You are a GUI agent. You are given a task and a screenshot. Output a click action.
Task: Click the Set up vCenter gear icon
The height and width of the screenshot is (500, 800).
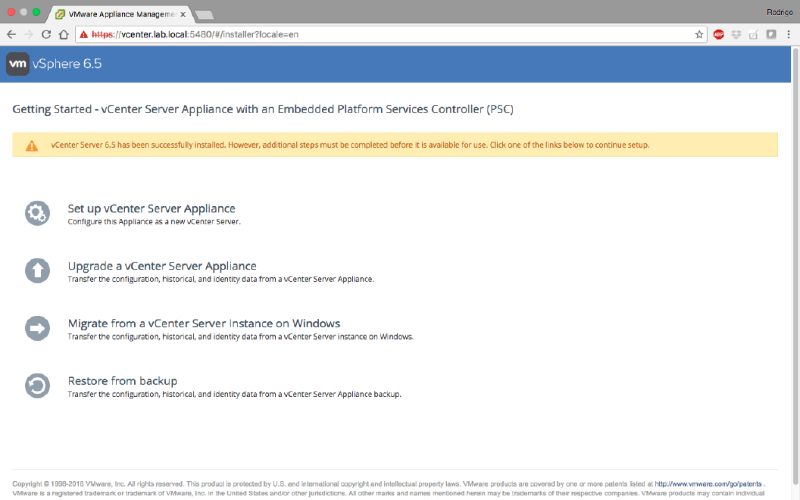point(37,212)
